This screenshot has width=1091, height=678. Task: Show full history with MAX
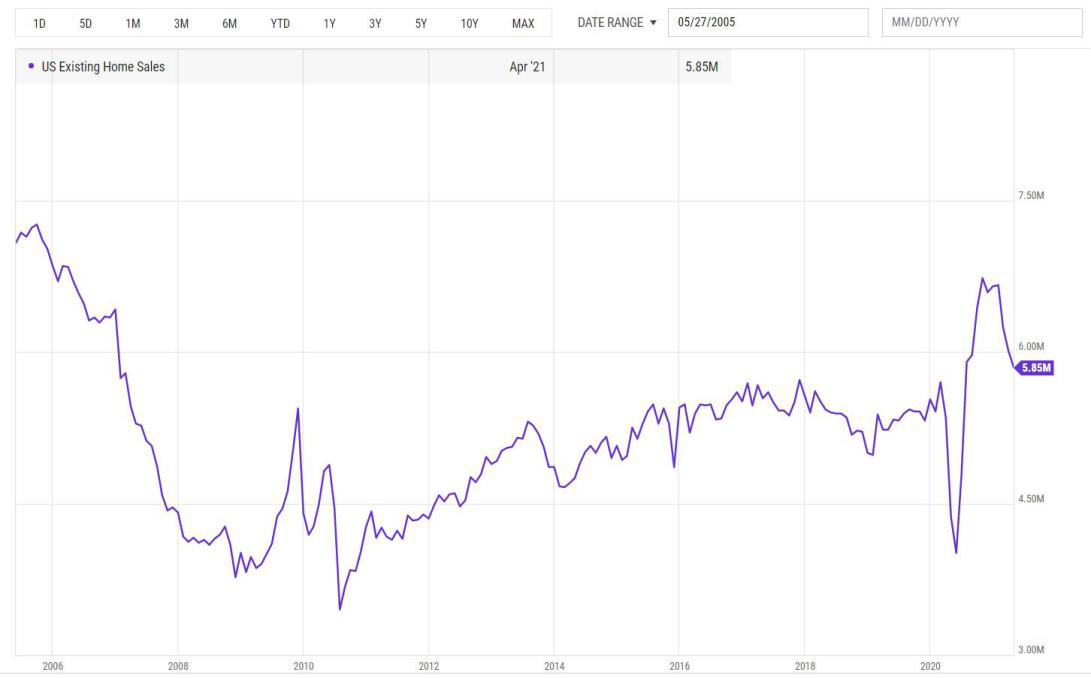point(523,24)
